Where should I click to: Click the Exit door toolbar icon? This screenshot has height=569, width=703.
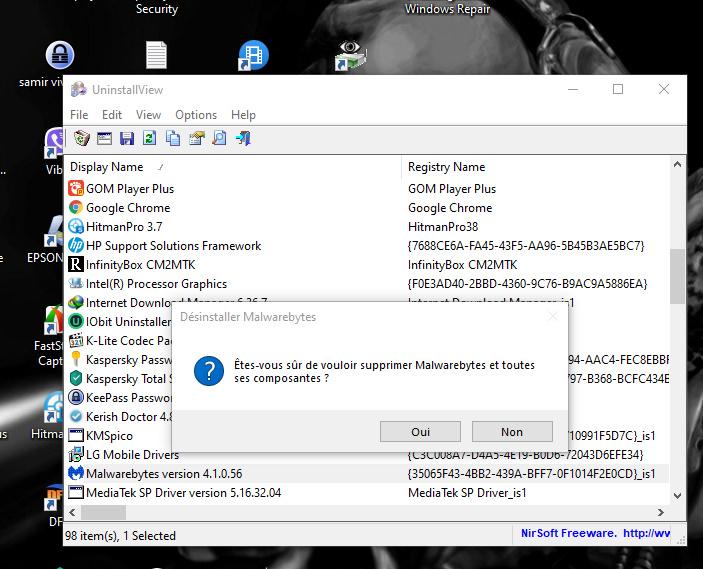click(243, 138)
